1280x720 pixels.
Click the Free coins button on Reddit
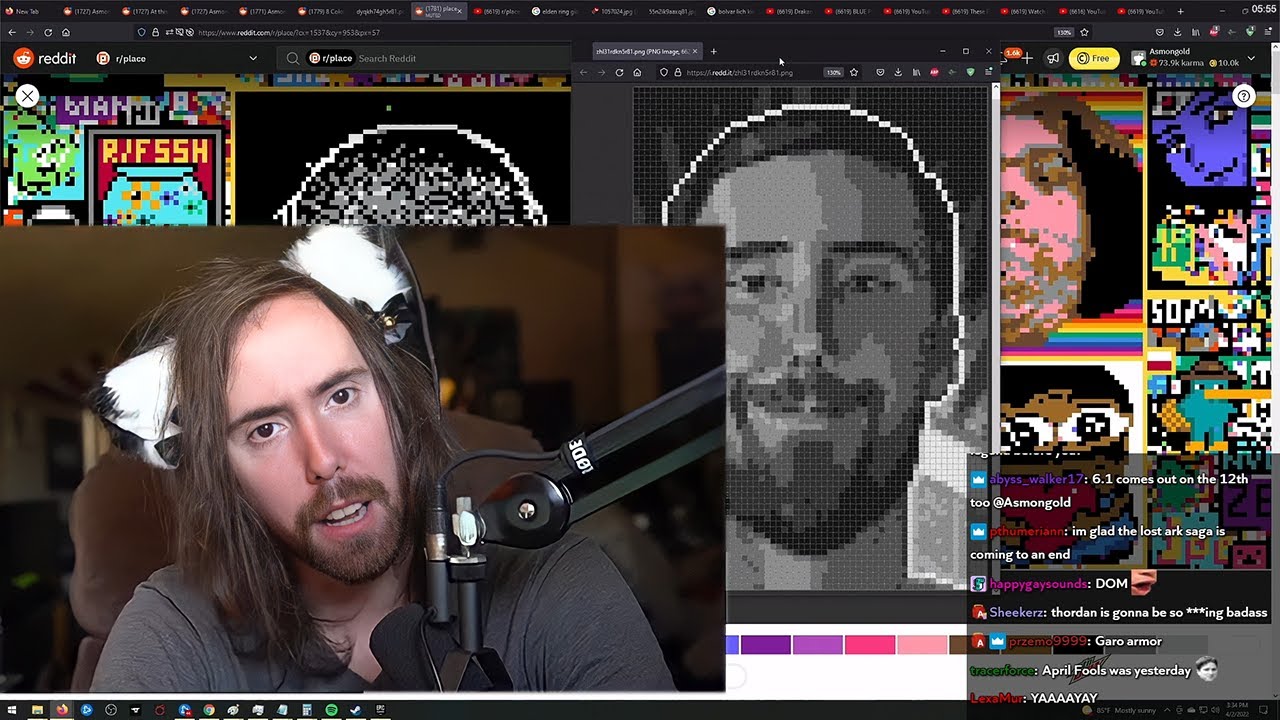(1093, 58)
